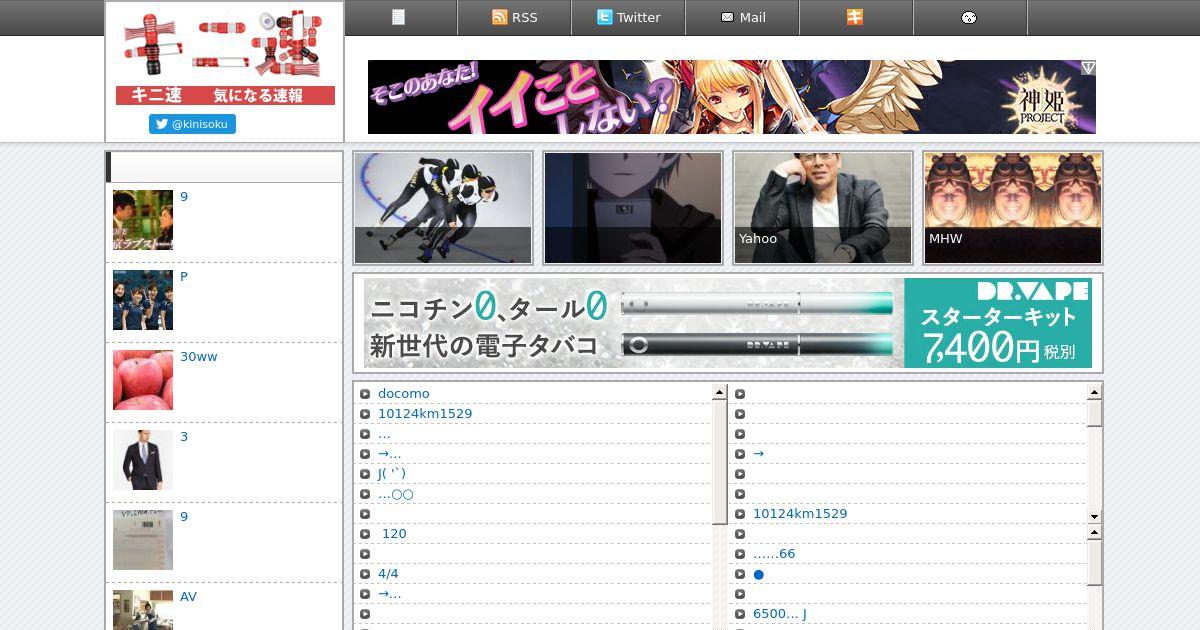Click scroll up arrow of right lower list

pyautogui.click(x=1094, y=533)
